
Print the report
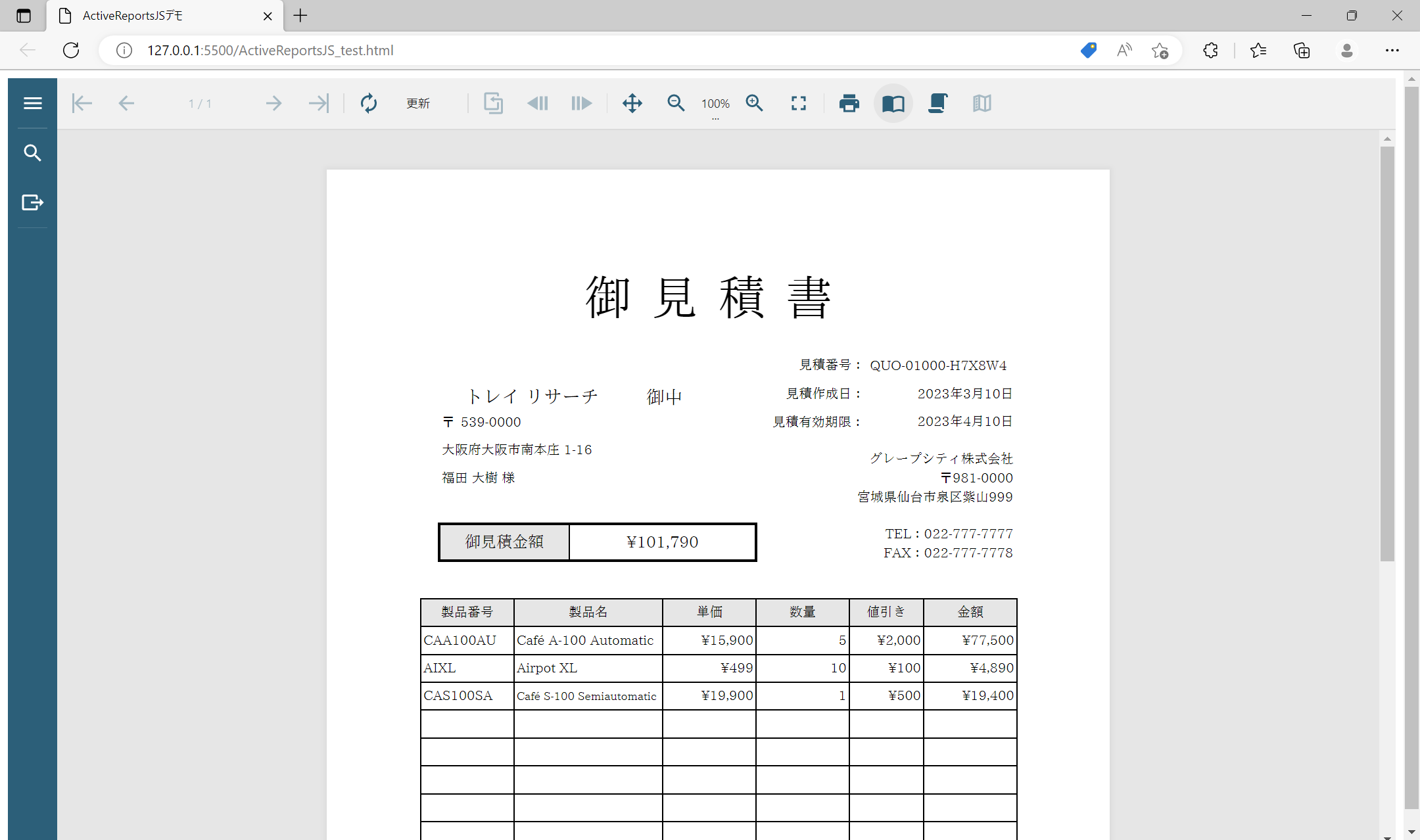pos(849,103)
